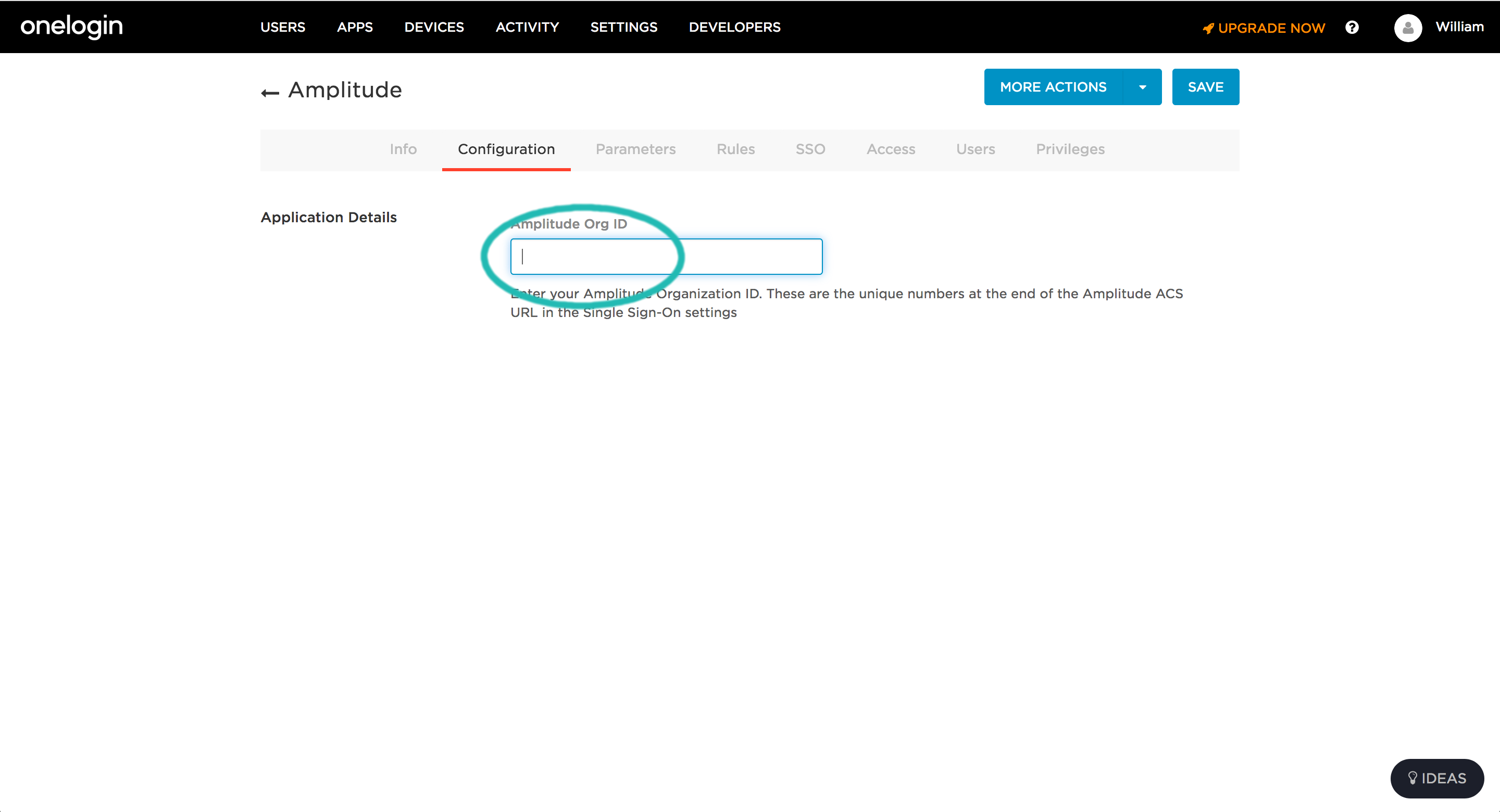
Task: Expand the More Actions dropdown arrow
Action: tap(1142, 87)
